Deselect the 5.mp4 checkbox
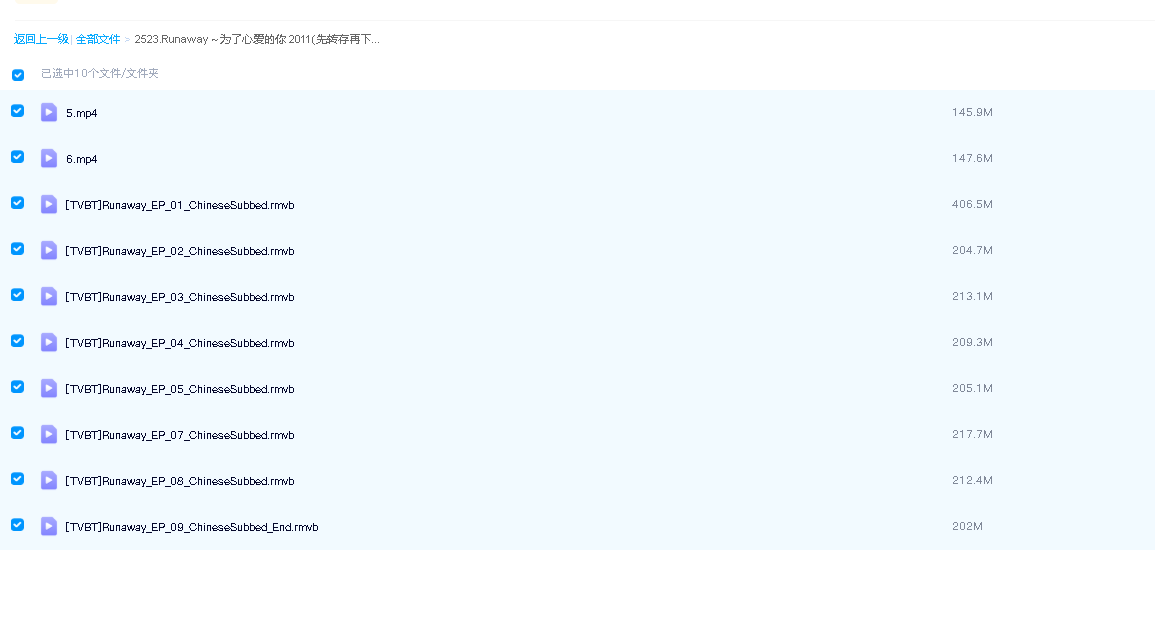This screenshot has height=627, width=1155. coord(18,111)
